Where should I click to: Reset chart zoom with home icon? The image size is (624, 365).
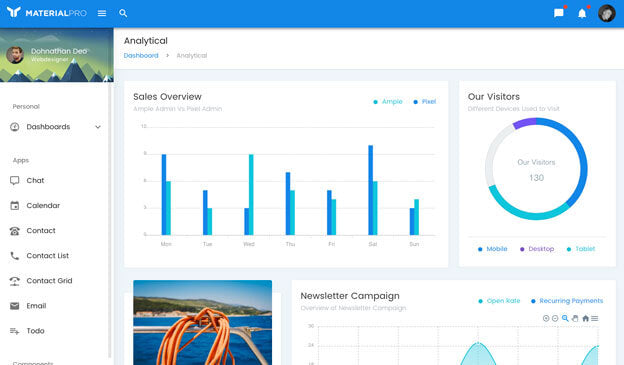click(x=585, y=318)
